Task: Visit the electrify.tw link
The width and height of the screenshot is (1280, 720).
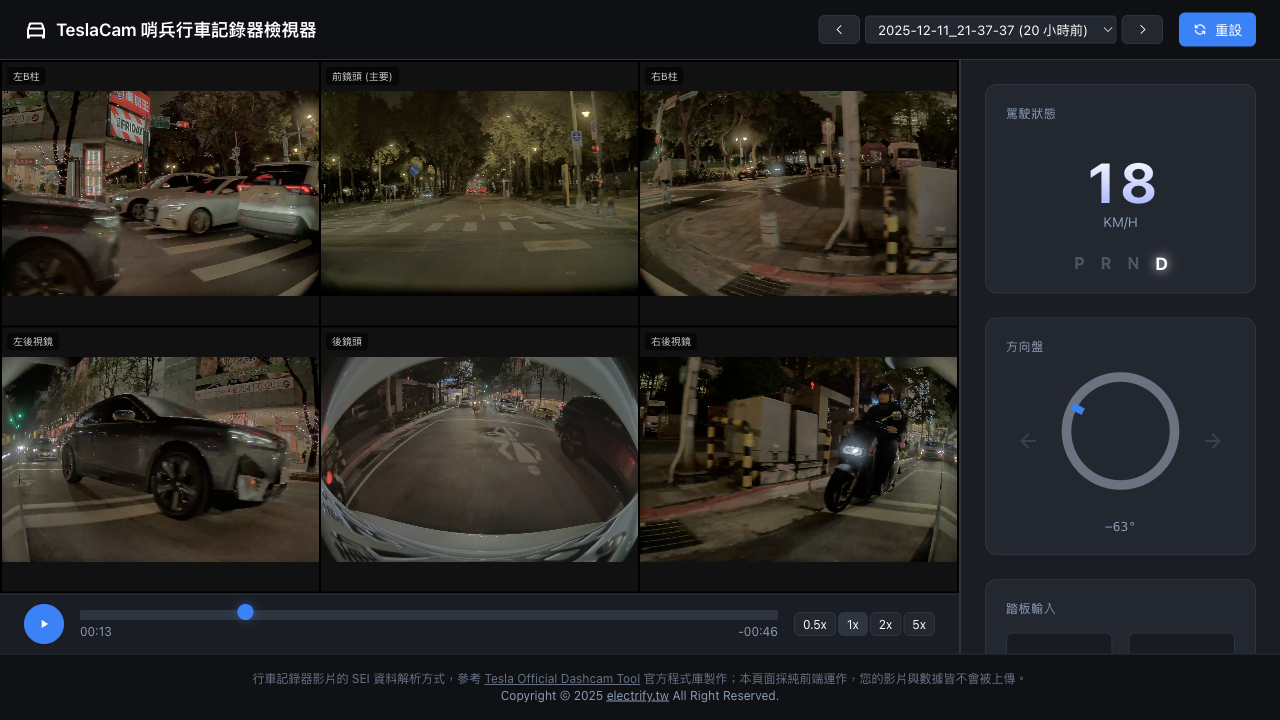Action: click(637, 696)
